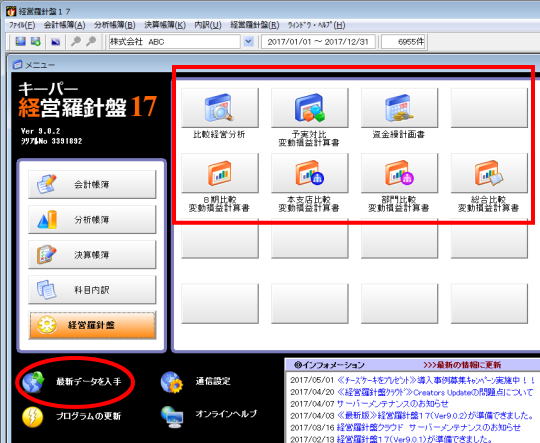Image resolution: width=540 pixels, height=443 pixels.
Task: Open the Ver9.0.2 release news link
Action: (x=436, y=415)
